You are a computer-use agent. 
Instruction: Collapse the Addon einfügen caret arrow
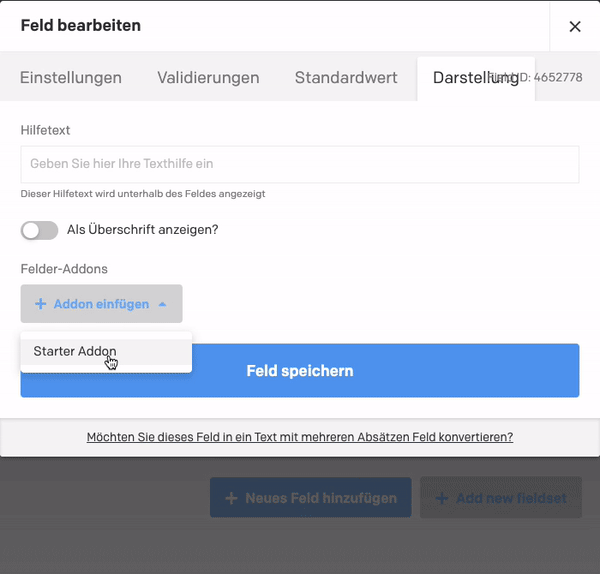coord(162,304)
